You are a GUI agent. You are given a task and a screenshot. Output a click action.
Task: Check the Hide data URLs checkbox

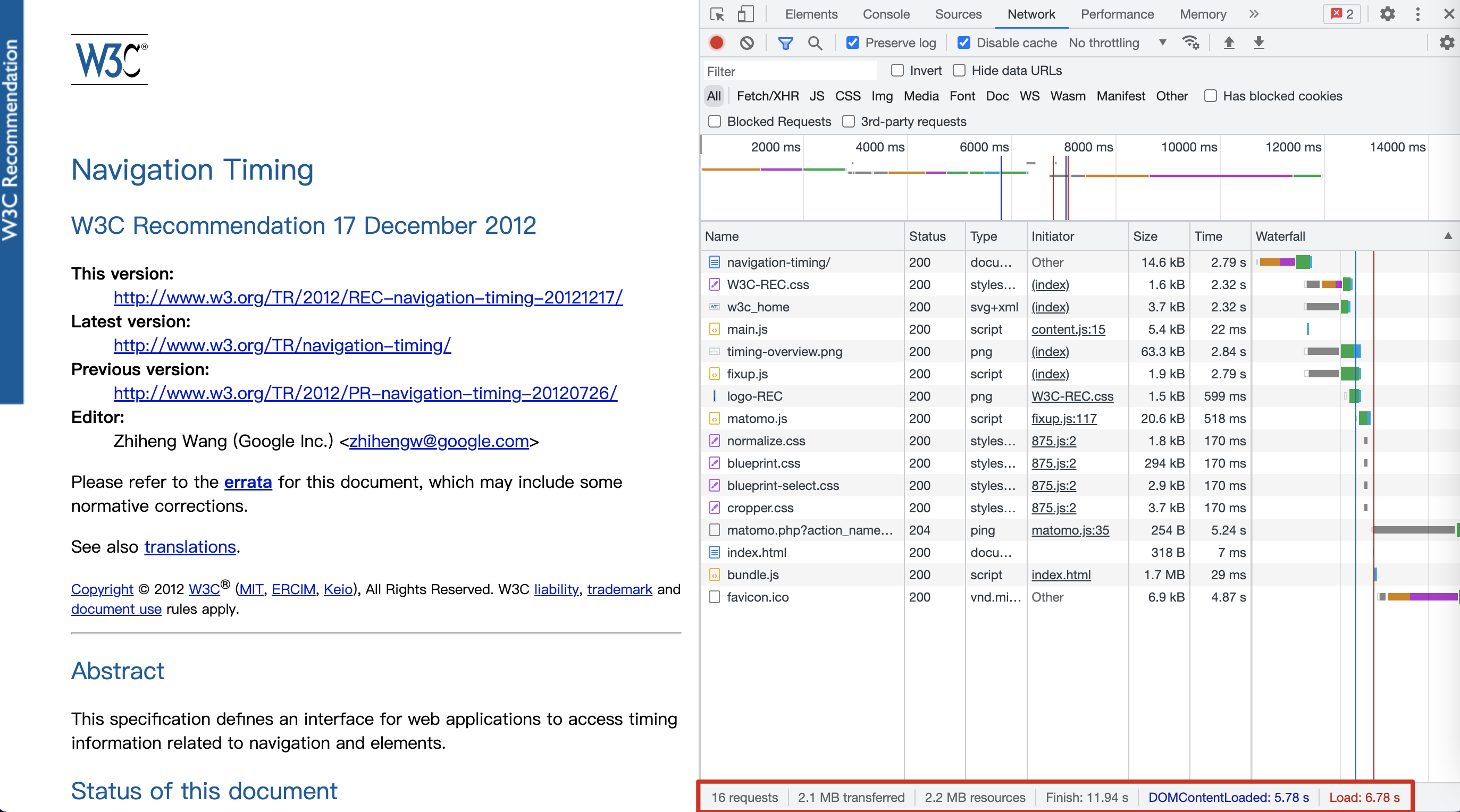click(959, 70)
